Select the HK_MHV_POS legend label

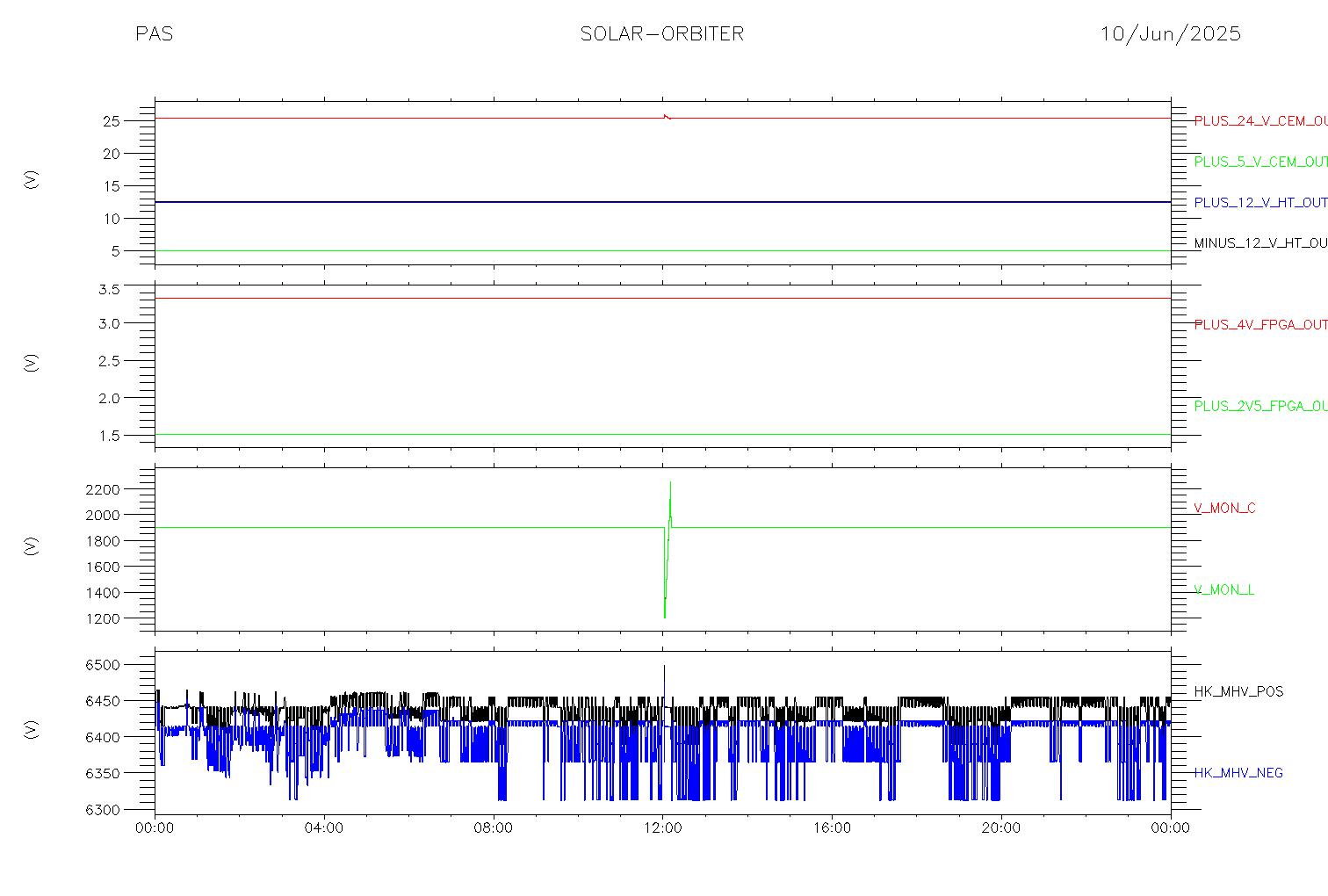click(1238, 691)
